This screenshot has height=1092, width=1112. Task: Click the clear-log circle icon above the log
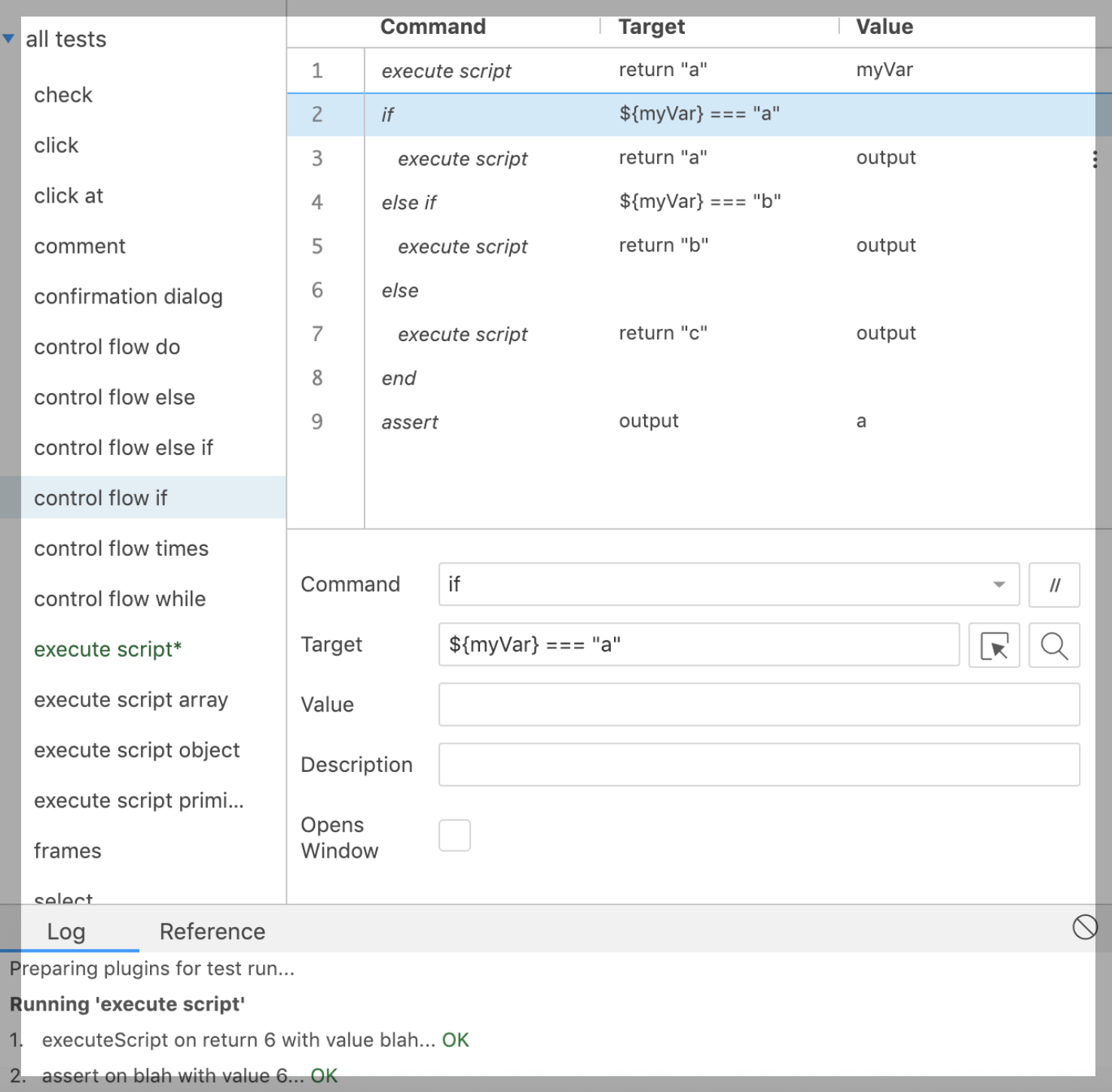pyautogui.click(x=1085, y=929)
